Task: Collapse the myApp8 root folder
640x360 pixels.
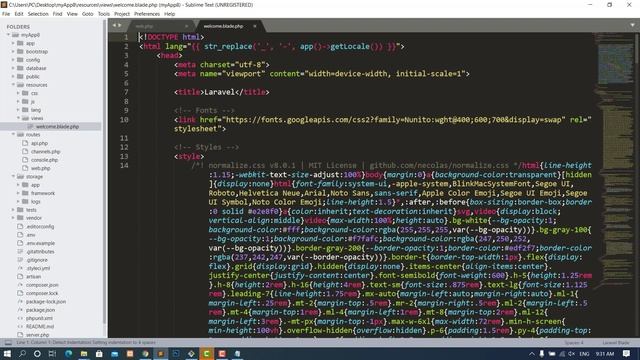Action: pos(8,35)
